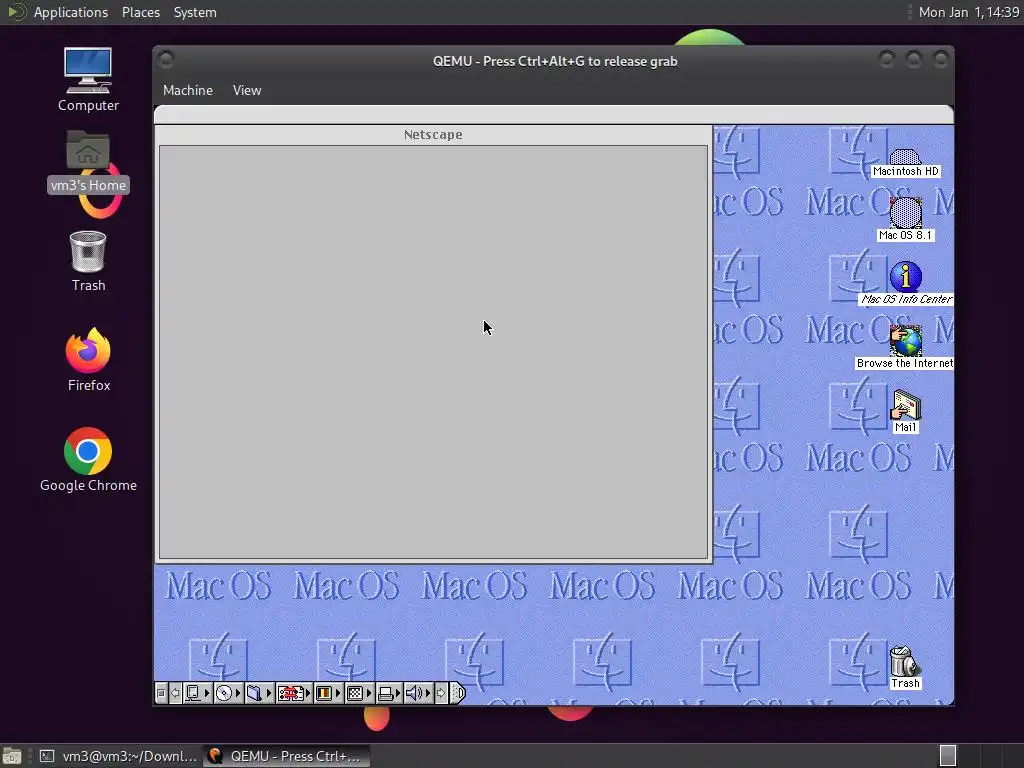Image resolution: width=1024 pixels, height=768 pixels.
Task: Click the Control Strip right scroll arrow
Action: pos(441,693)
